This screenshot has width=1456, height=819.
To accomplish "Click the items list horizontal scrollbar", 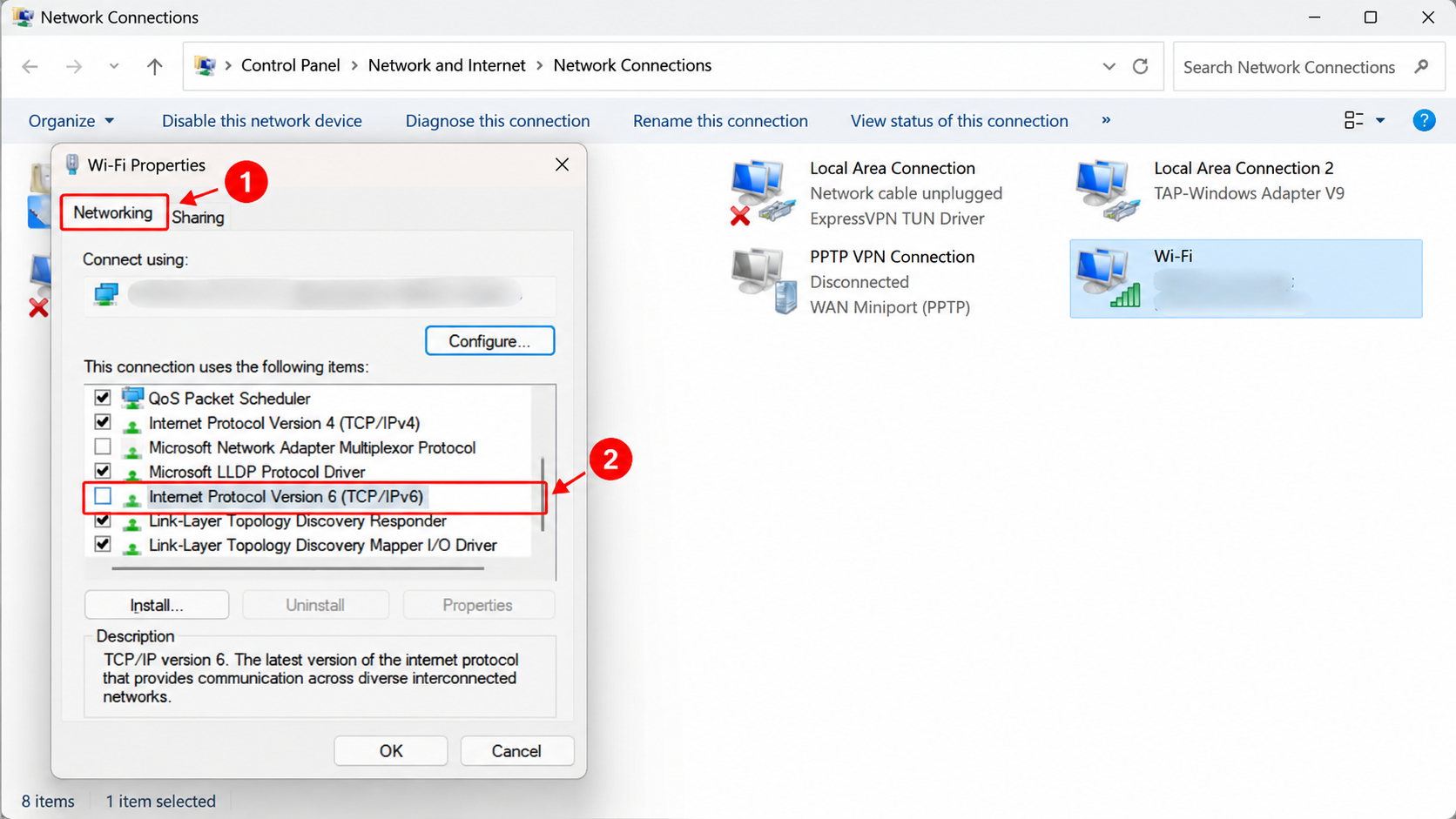I will click(298, 568).
